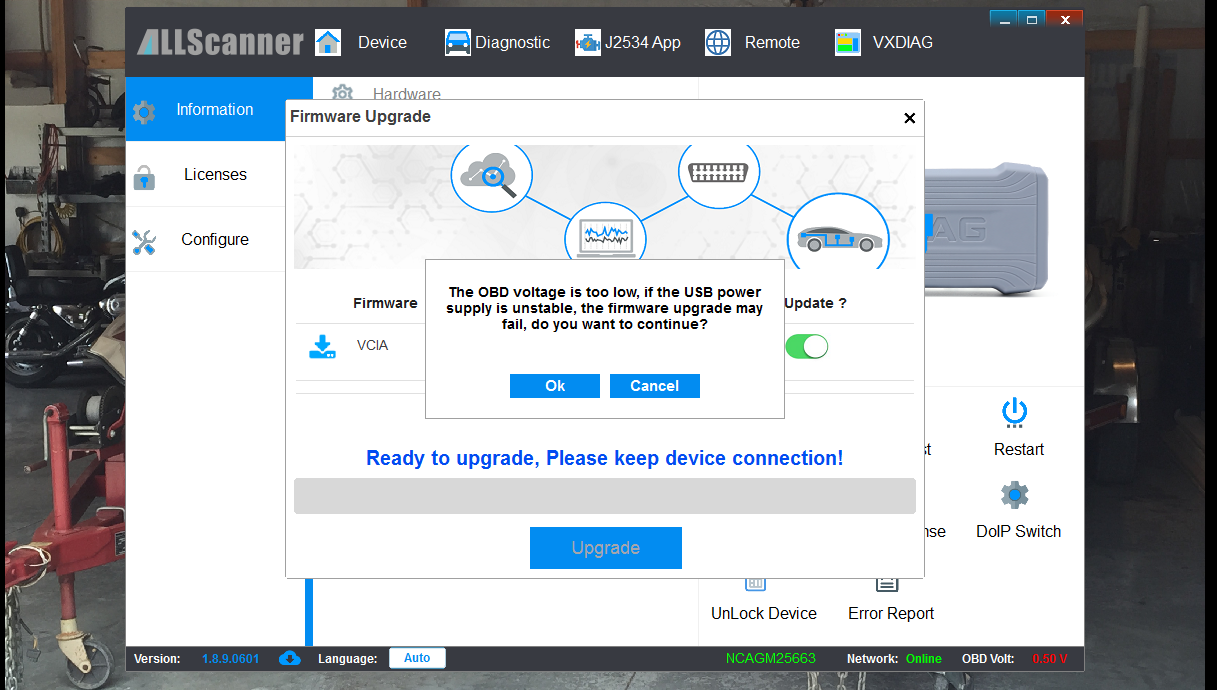Click the VCIA firmware download icon
This screenshot has width=1217, height=690.
[322, 347]
